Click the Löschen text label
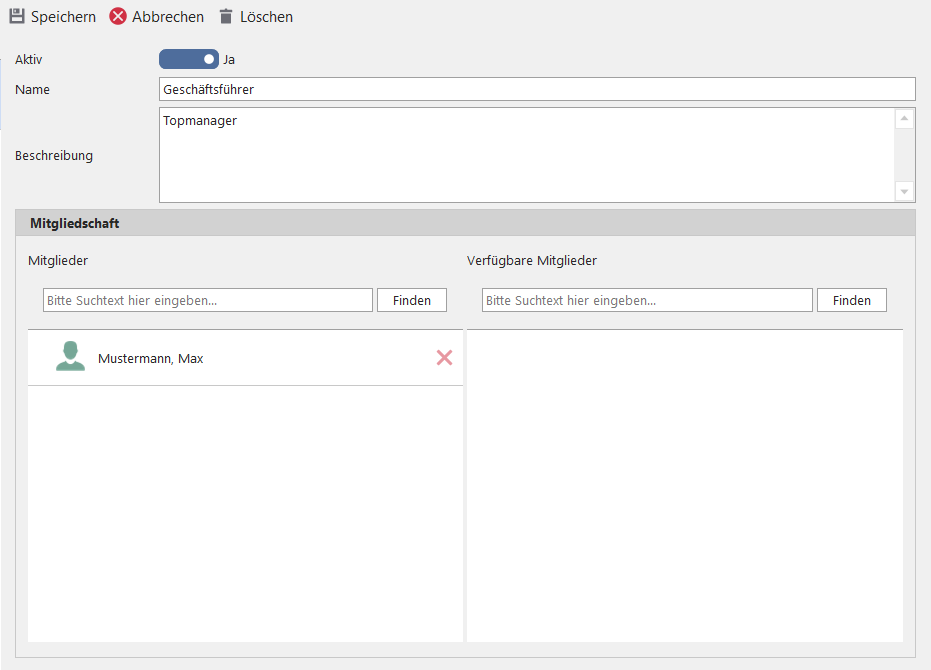Screen dimensions: 931x670 [x=266, y=17]
